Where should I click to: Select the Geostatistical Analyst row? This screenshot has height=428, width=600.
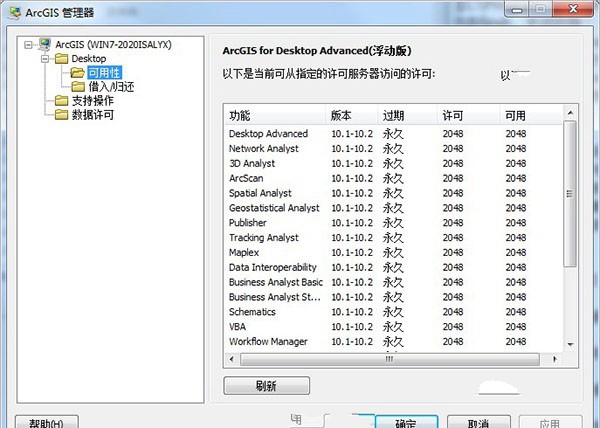(393, 208)
